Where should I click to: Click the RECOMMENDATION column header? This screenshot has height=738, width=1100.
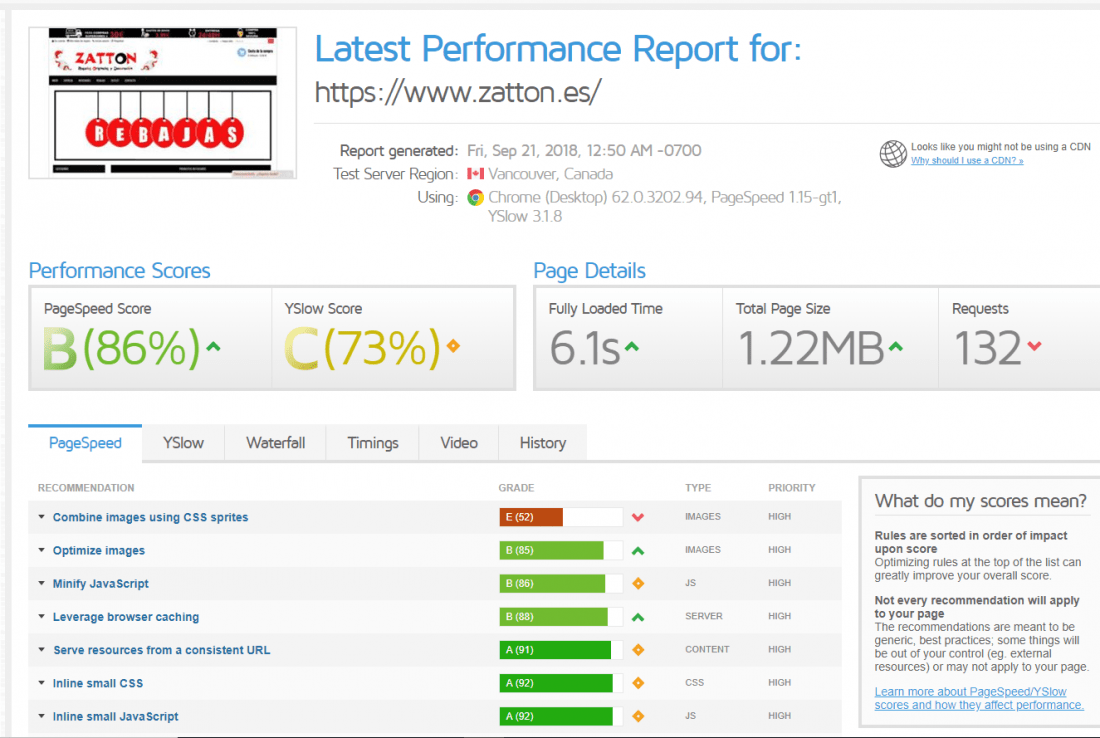pyautogui.click(x=86, y=488)
